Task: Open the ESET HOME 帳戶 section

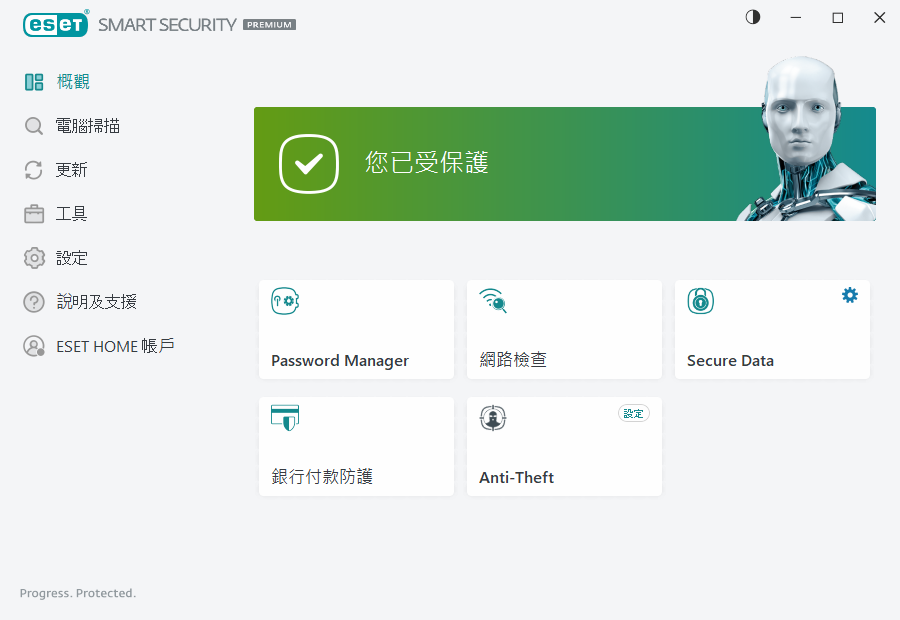Action: (x=98, y=346)
